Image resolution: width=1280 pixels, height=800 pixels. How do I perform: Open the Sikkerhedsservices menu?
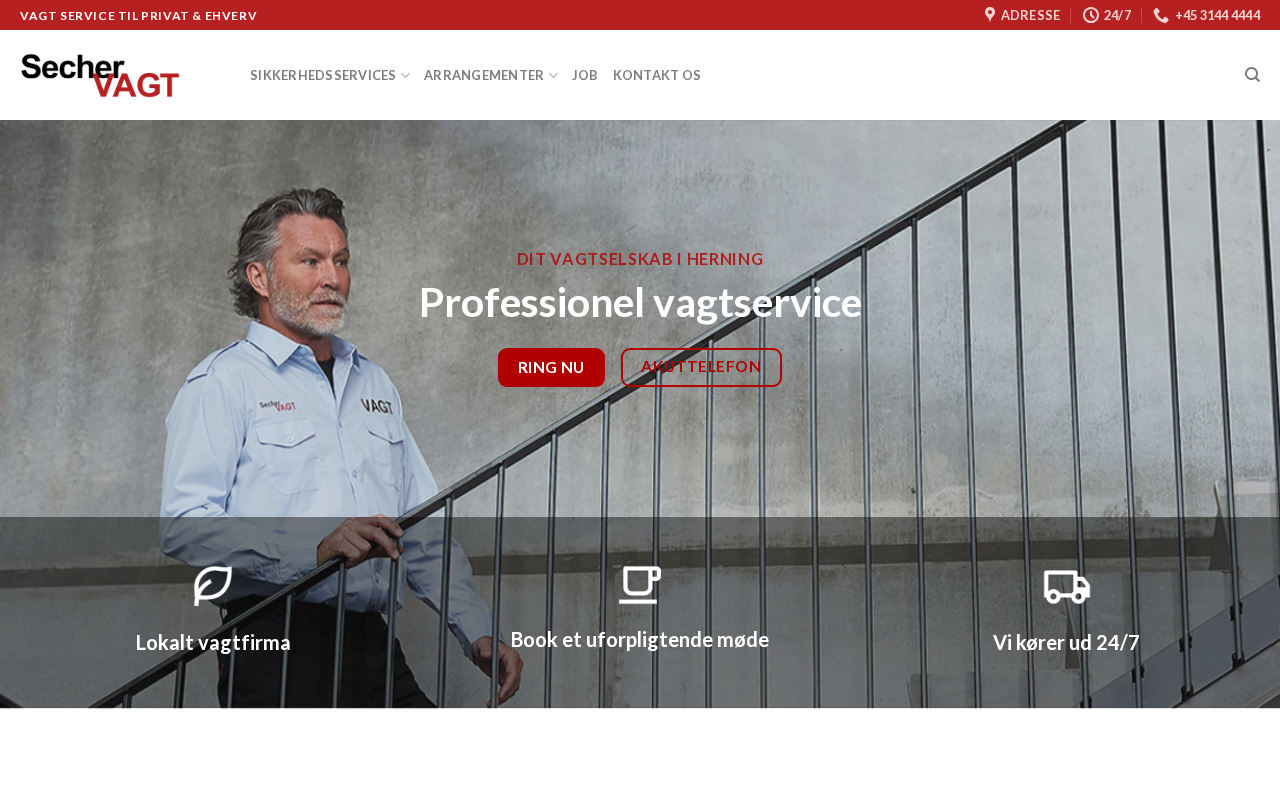click(x=323, y=75)
